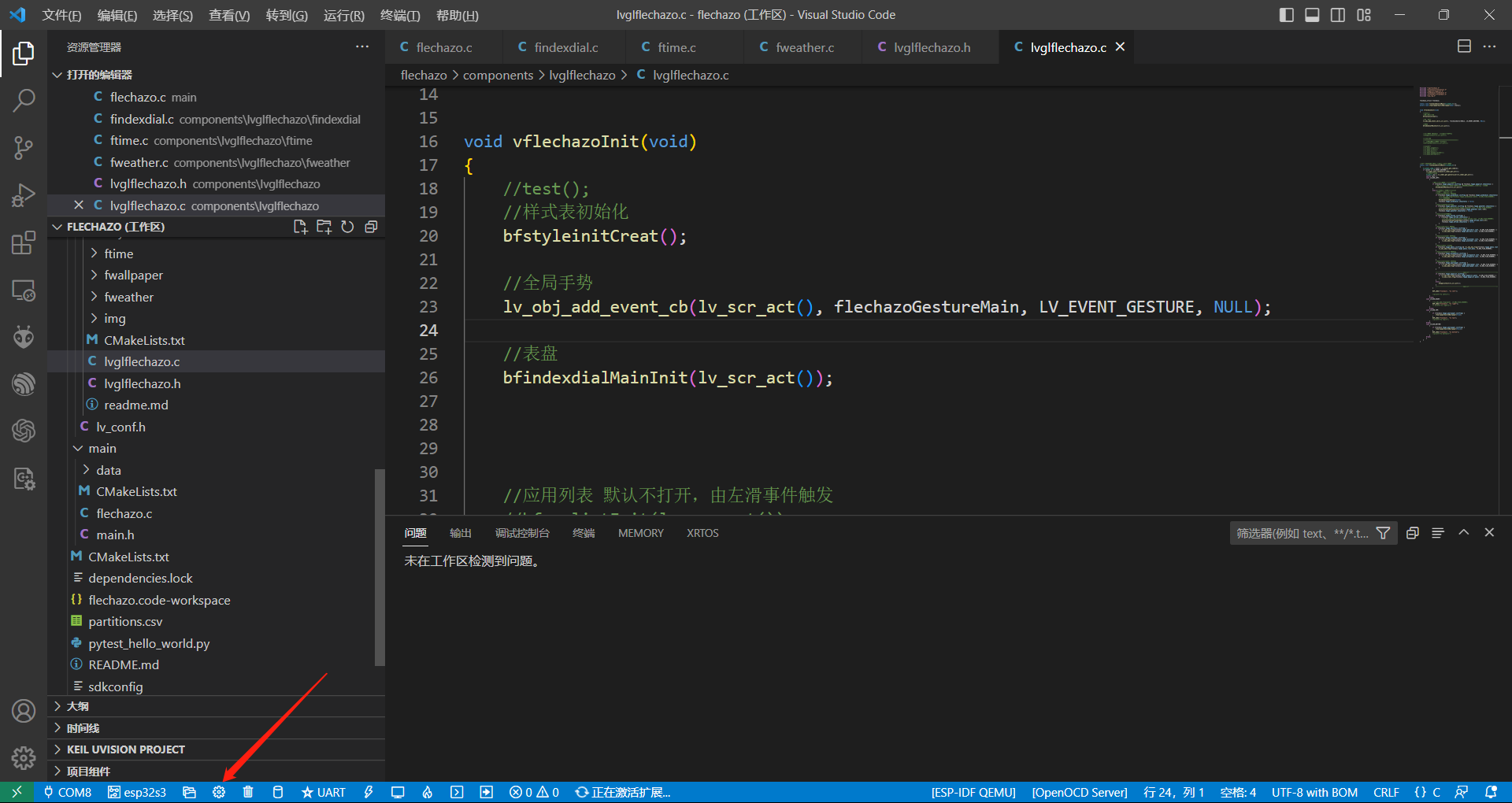This screenshot has width=1512, height=803.
Task: Click the flame build-flash-monitor icon
Action: pyautogui.click(x=427, y=792)
